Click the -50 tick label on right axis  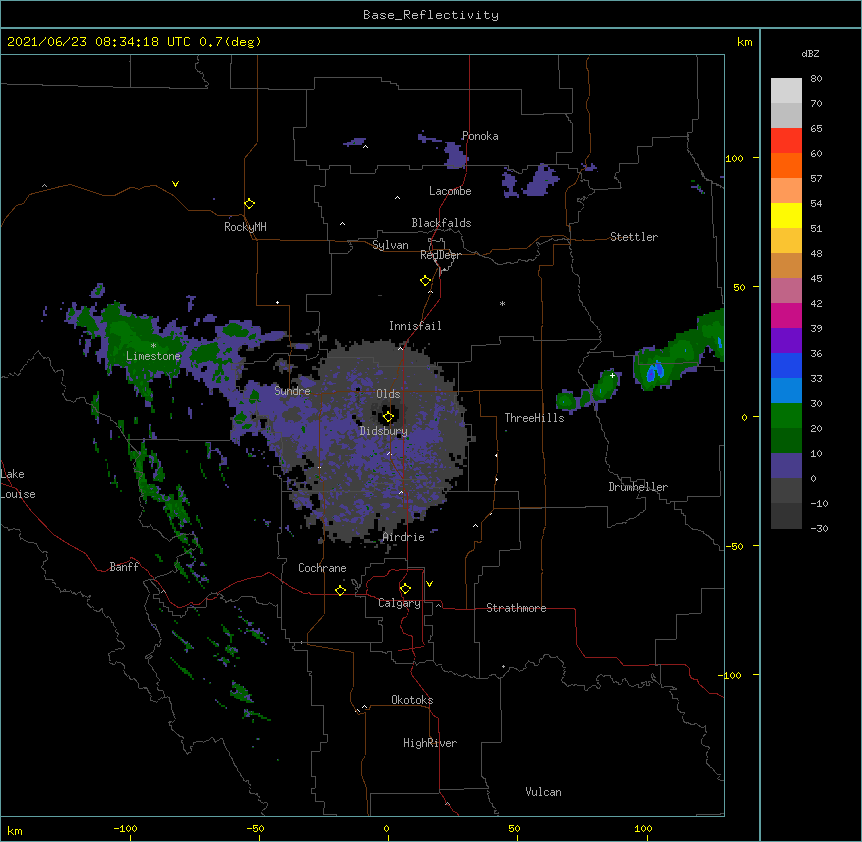tap(734, 546)
